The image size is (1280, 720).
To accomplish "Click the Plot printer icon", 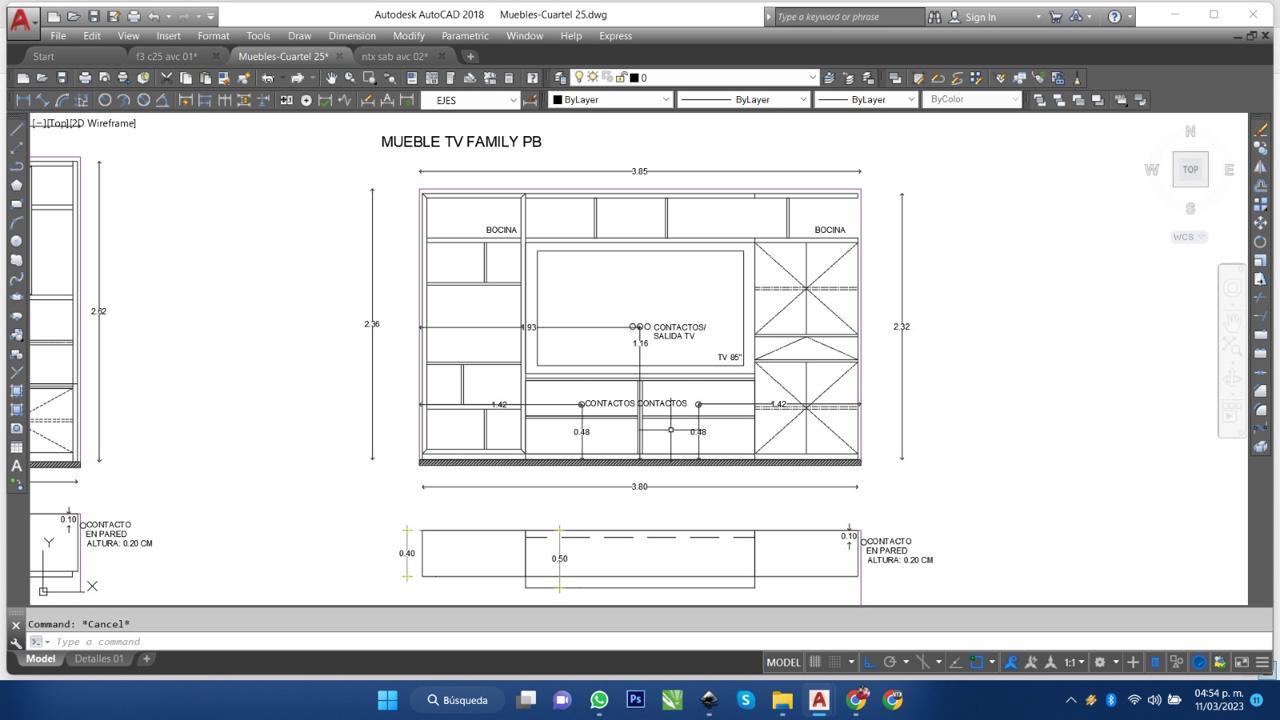I will pyautogui.click(x=85, y=78).
